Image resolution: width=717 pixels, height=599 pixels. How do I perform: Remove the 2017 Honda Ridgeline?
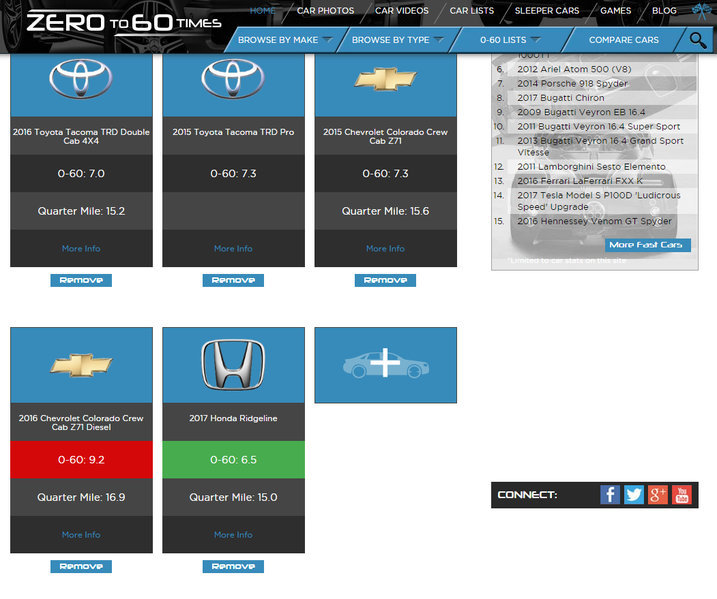[233, 567]
